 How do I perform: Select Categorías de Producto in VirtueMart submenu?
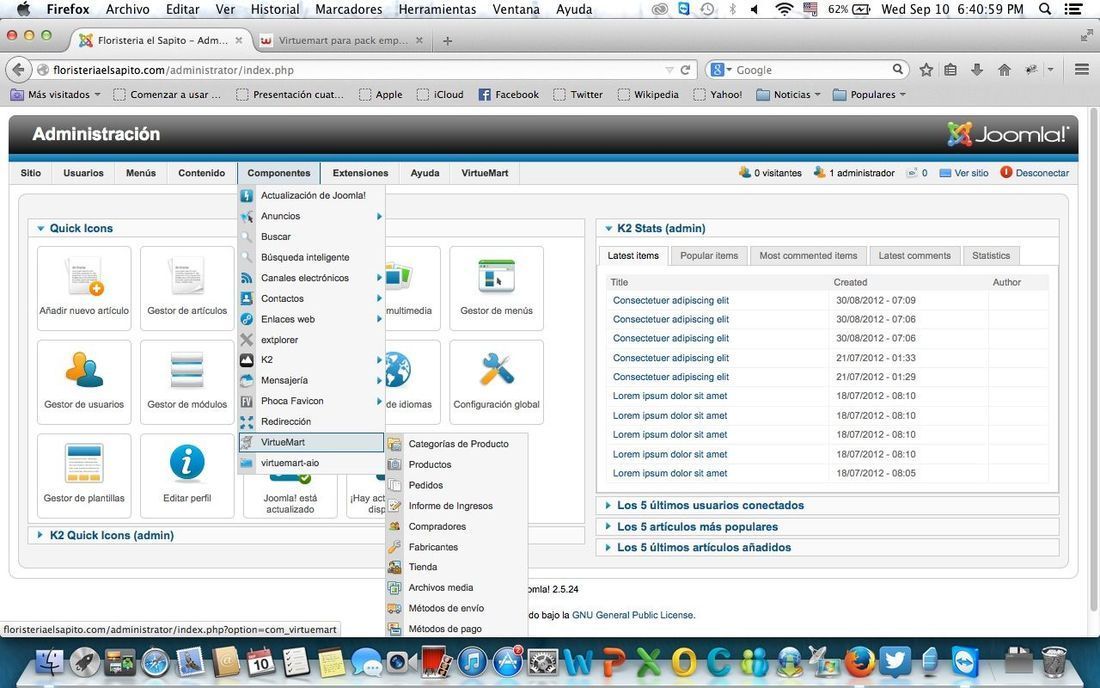coord(457,444)
